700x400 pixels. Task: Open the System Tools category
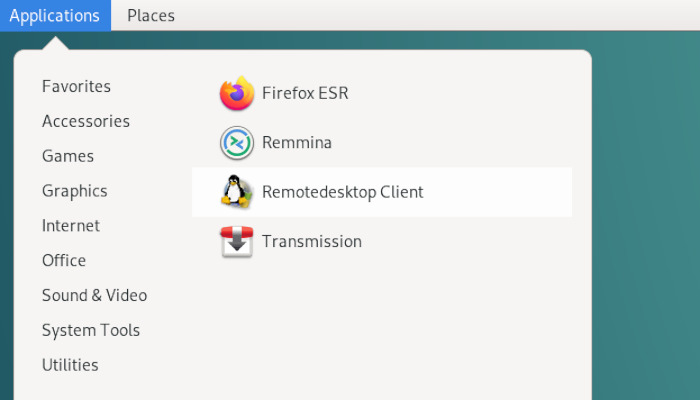[91, 330]
